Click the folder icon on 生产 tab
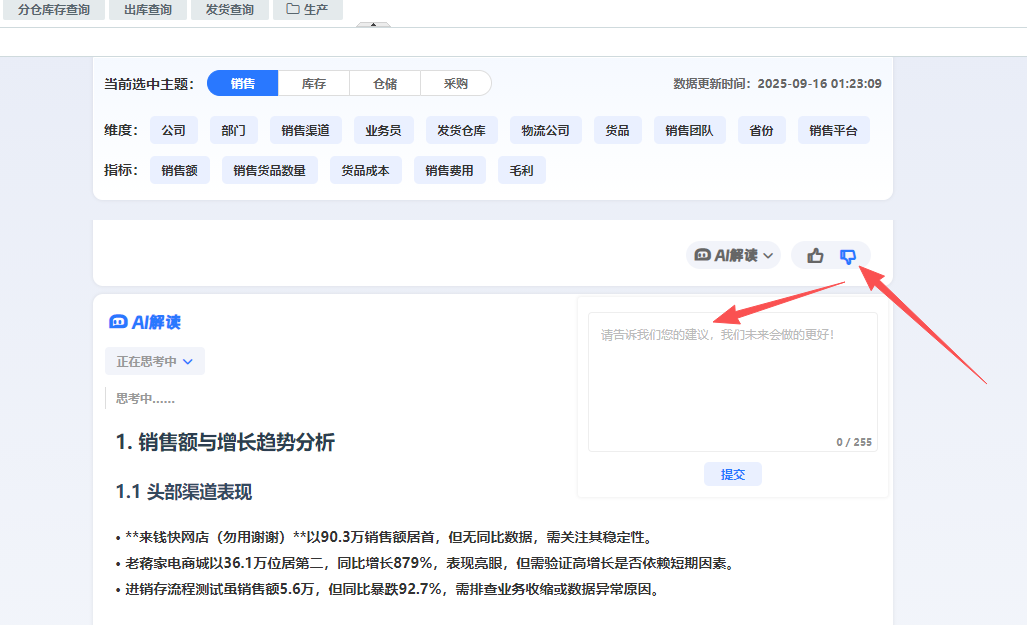Viewport: 1027px width, 625px height. pos(293,9)
